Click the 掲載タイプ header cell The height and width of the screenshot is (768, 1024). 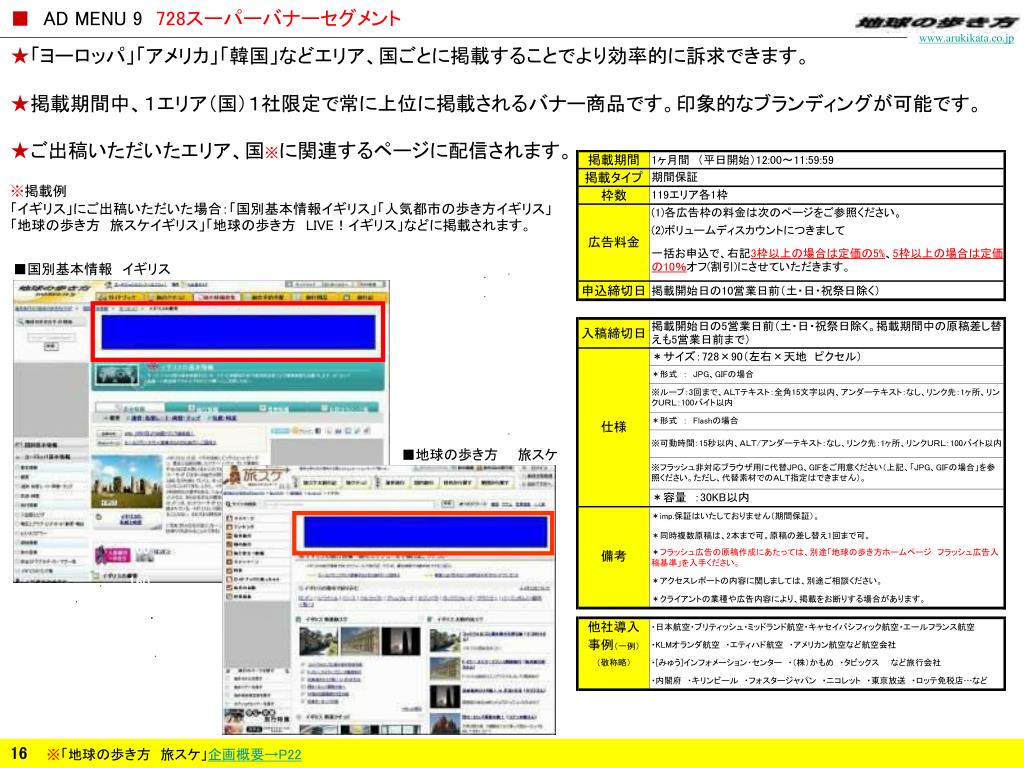click(x=613, y=178)
